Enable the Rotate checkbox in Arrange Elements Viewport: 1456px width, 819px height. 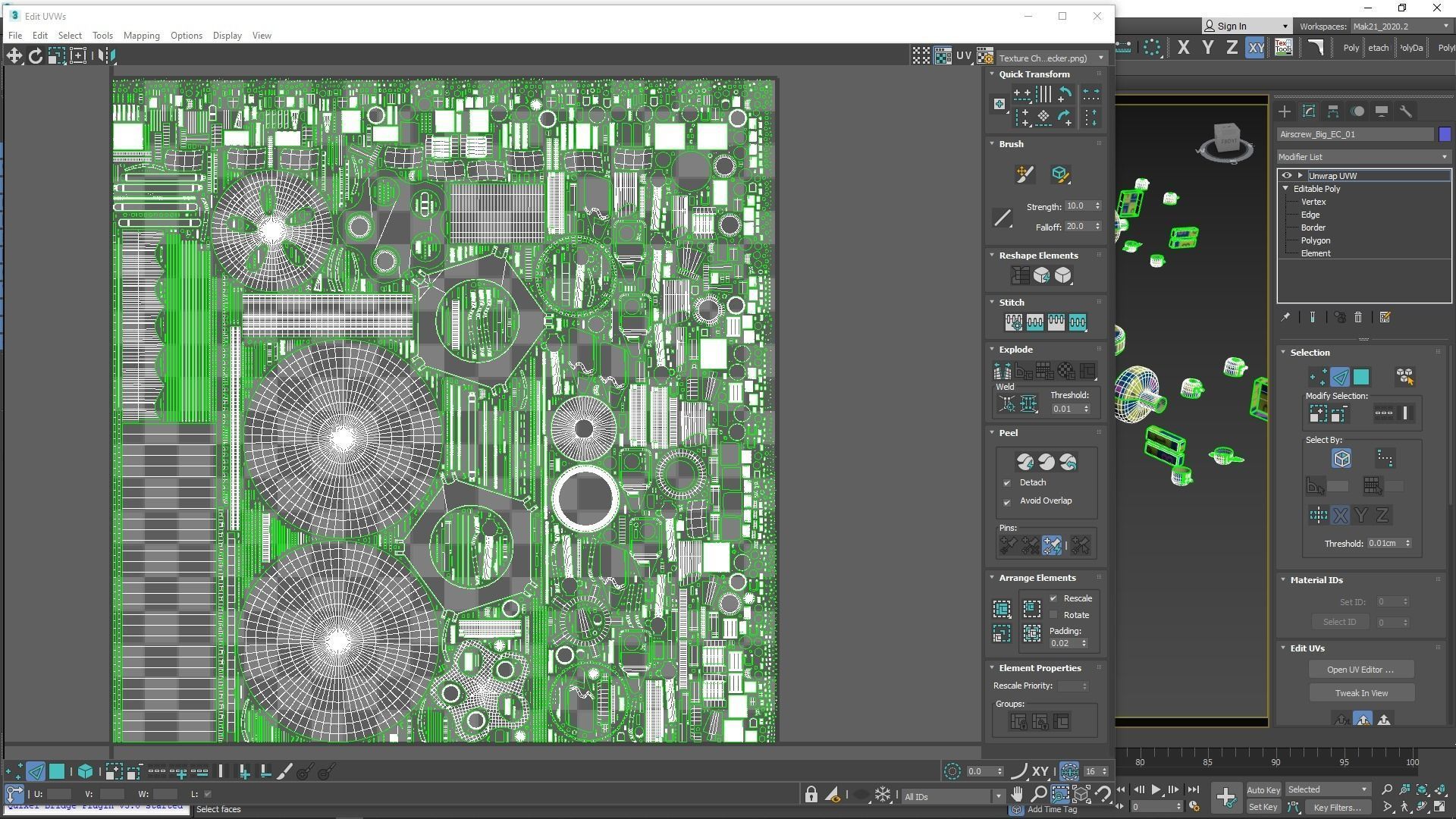1053,615
